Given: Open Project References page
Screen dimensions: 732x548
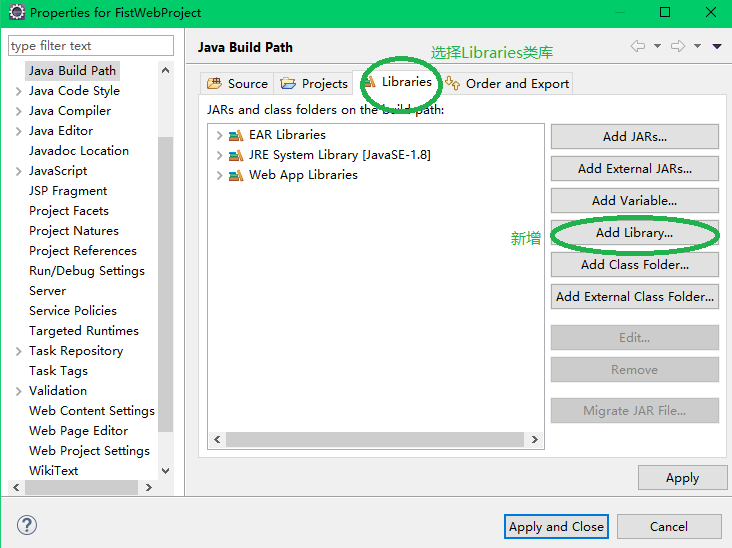Looking at the screenshot, I should (83, 251).
